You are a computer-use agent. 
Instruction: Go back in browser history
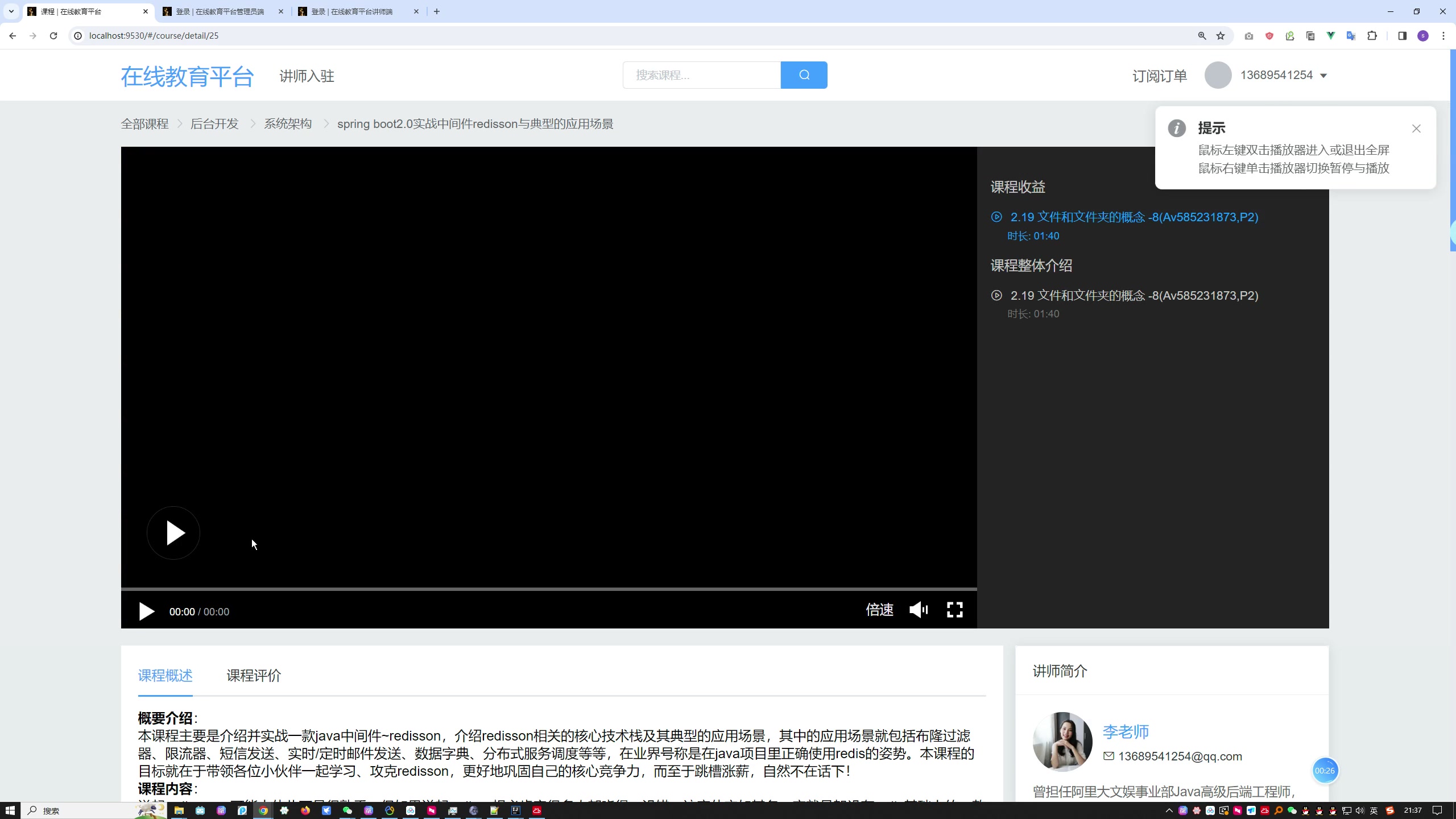pos(13,36)
